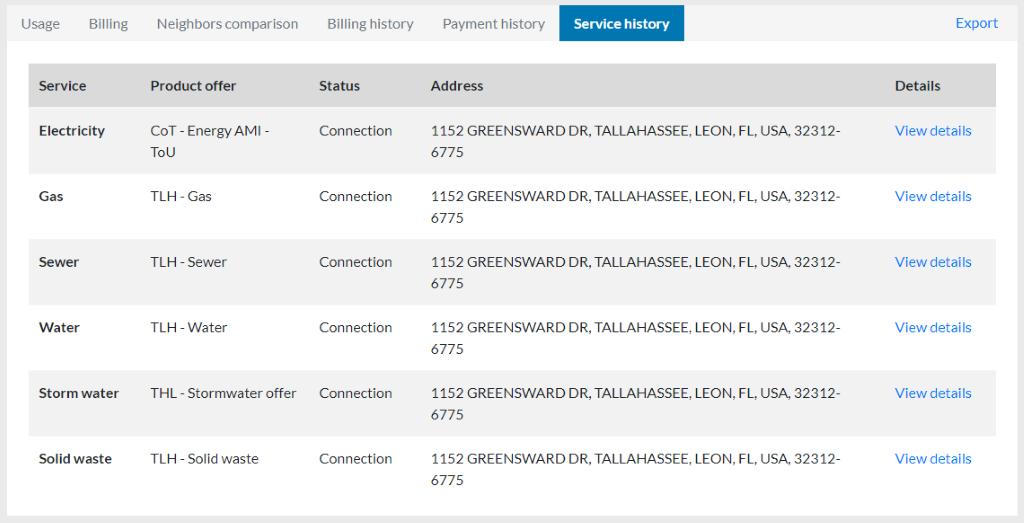Click the Service history tab
The width and height of the screenshot is (1024, 523).
622,24
